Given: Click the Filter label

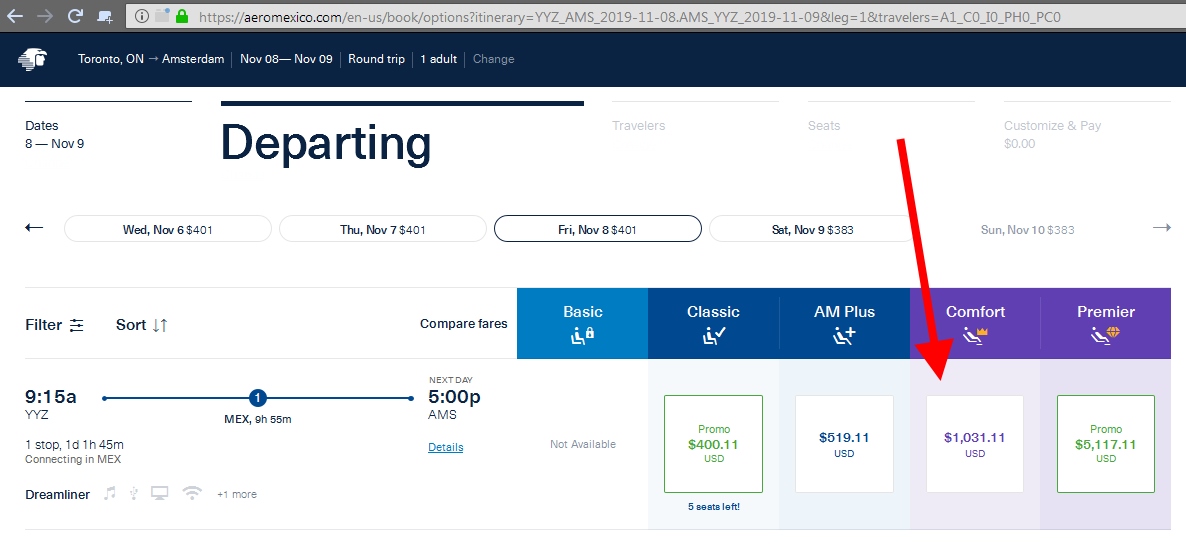Looking at the screenshot, I should (x=44, y=325).
